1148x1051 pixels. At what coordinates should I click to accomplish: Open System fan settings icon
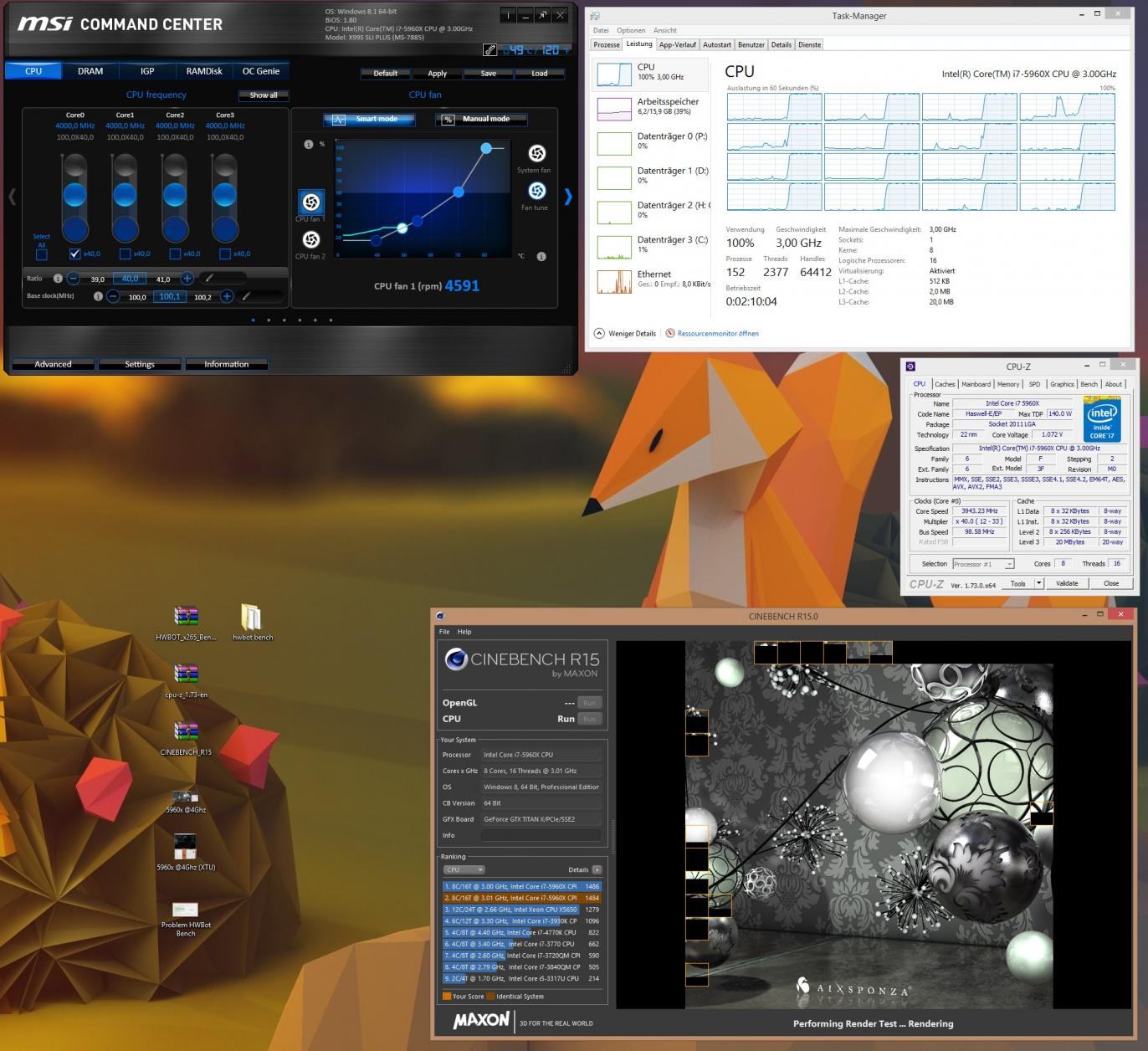click(x=537, y=153)
